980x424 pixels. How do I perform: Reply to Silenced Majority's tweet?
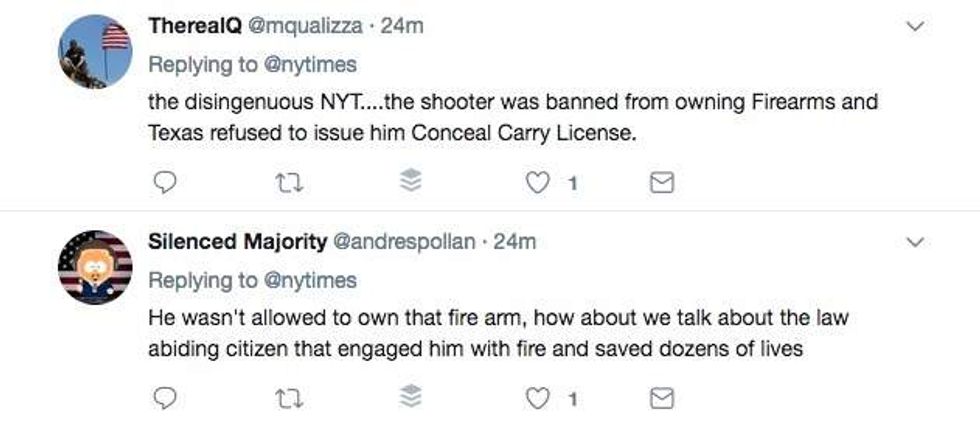168,399
